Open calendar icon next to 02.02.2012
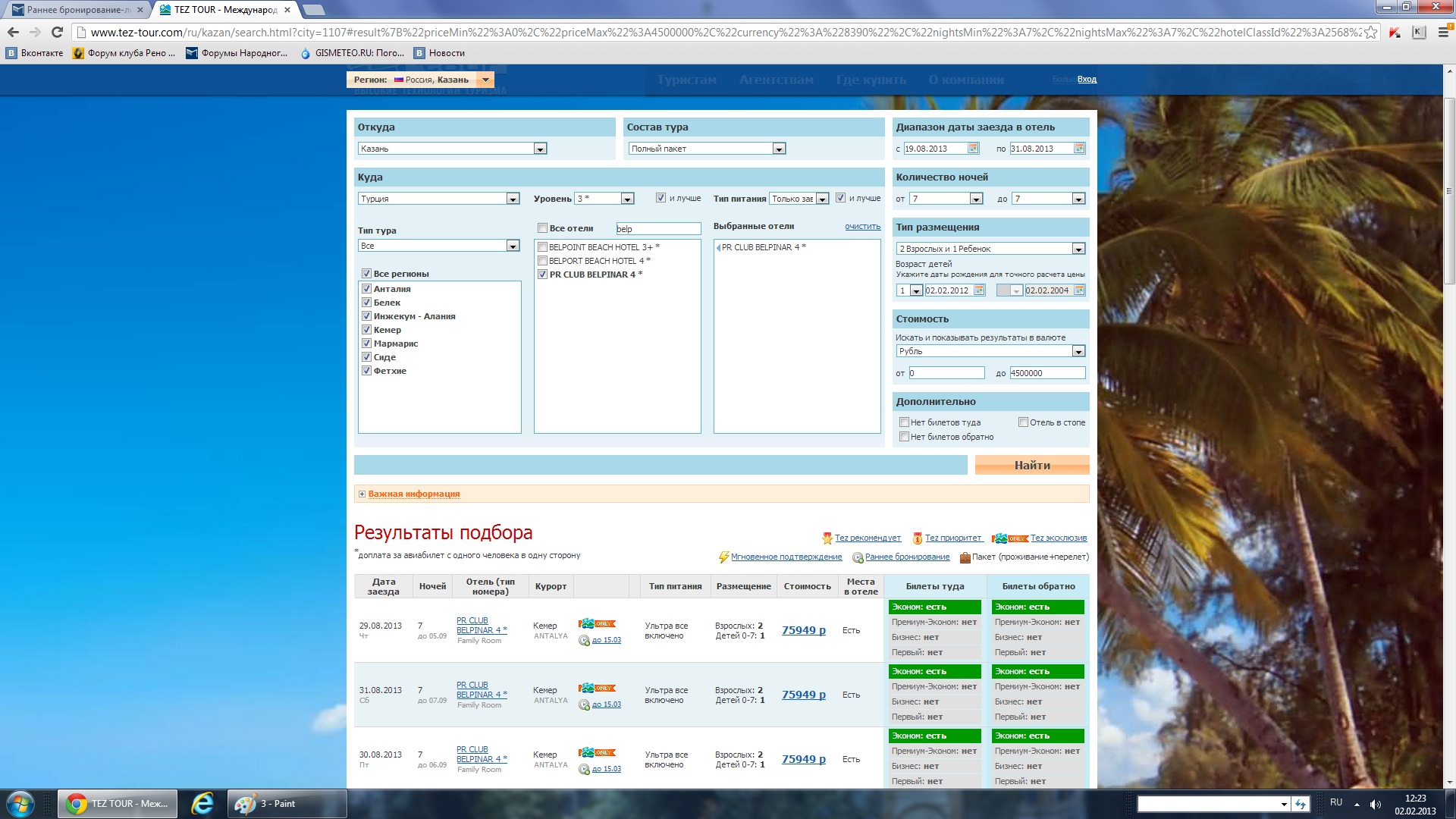The image size is (1456, 819). click(x=979, y=290)
